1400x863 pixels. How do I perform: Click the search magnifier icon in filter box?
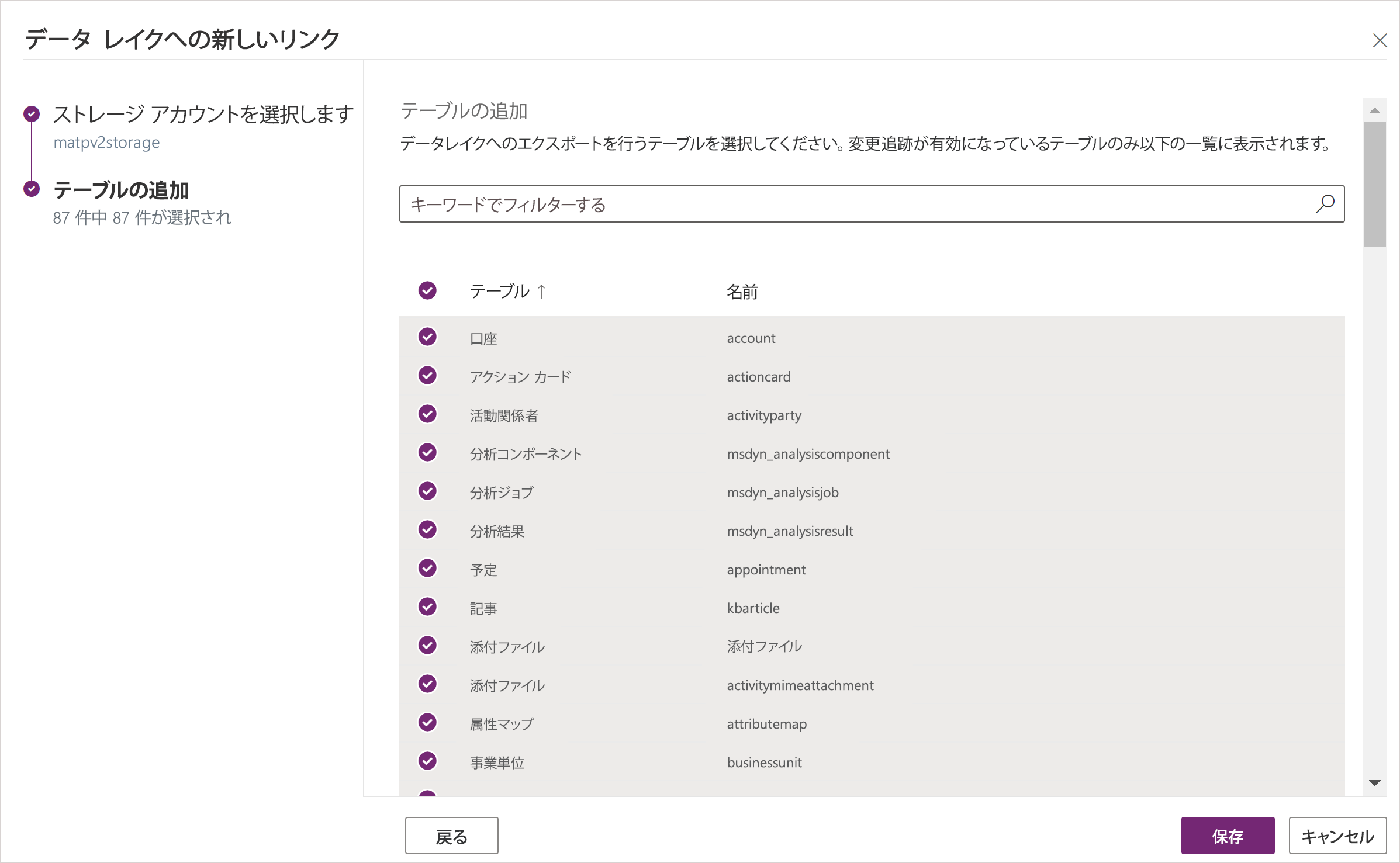[x=1325, y=204]
